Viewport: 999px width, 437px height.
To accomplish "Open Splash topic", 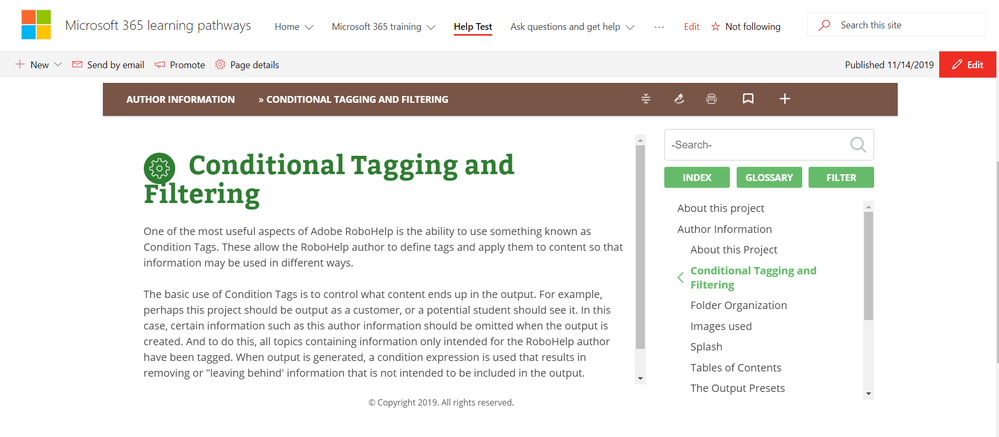I will pyautogui.click(x=707, y=347).
